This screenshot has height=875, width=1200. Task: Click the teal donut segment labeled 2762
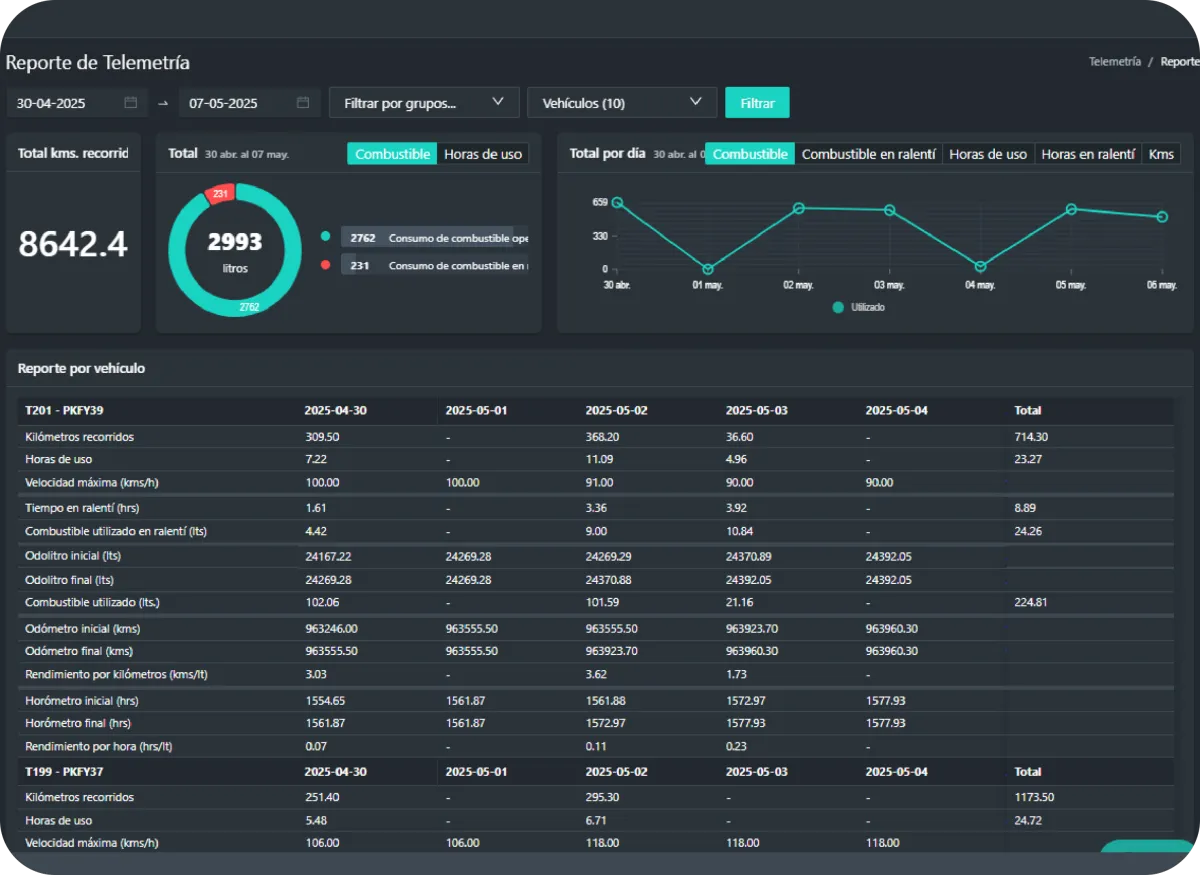click(249, 307)
